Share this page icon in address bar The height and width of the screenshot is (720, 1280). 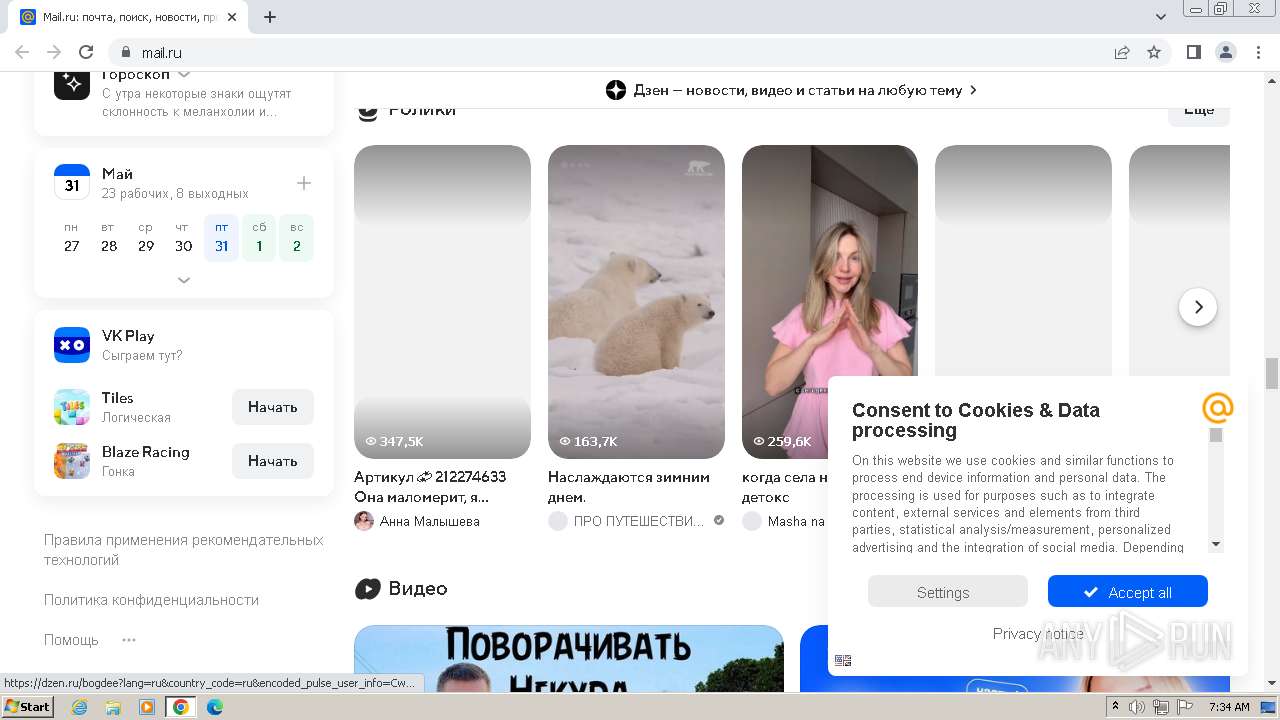[1122, 52]
